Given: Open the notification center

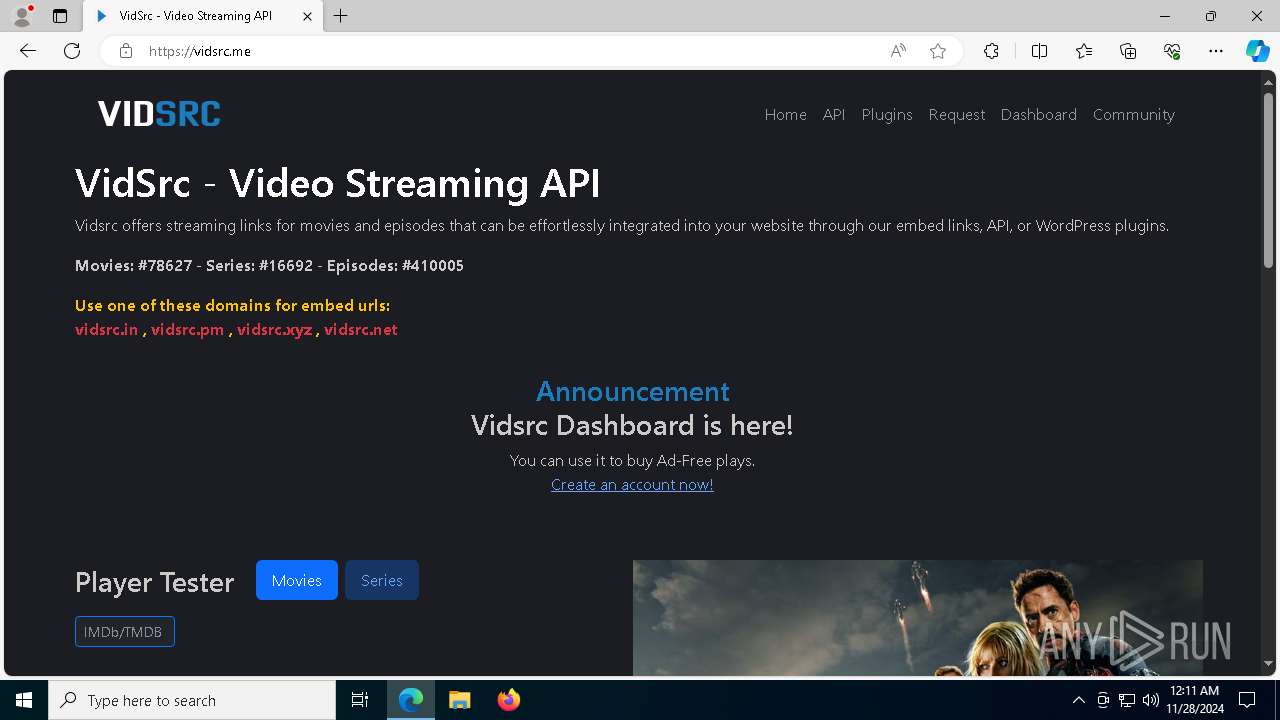Looking at the screenshot, I should click(x=1247, y=700).
